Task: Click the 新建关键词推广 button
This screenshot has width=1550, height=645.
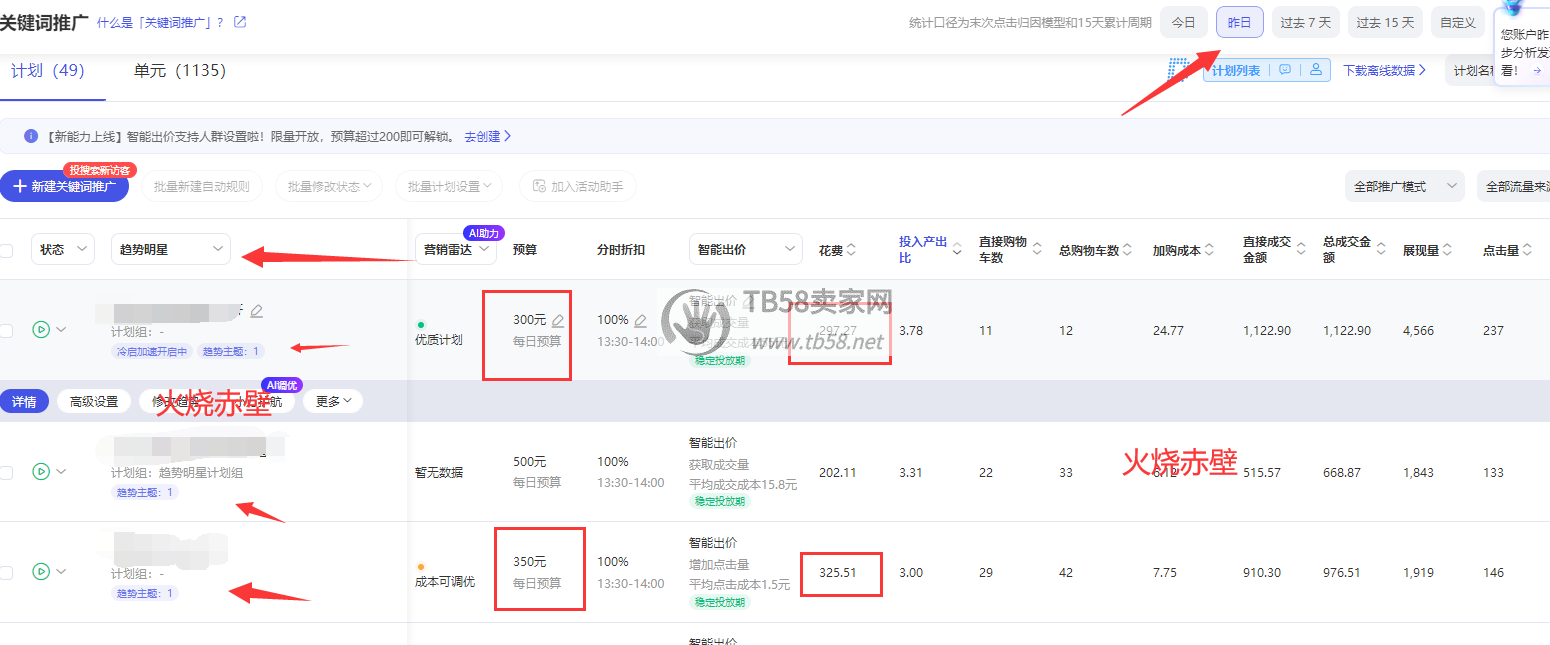Action: tap(65, 186)
